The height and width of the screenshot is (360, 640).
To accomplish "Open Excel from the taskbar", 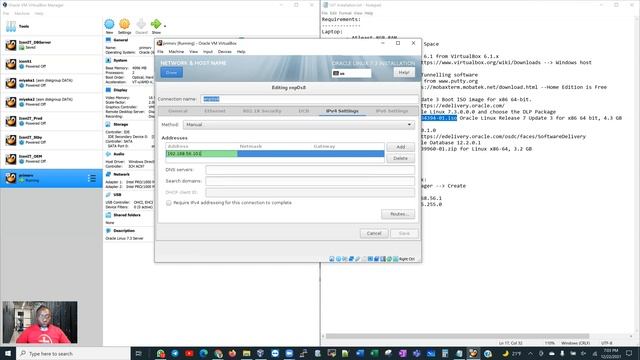I will tap(374, 353).
